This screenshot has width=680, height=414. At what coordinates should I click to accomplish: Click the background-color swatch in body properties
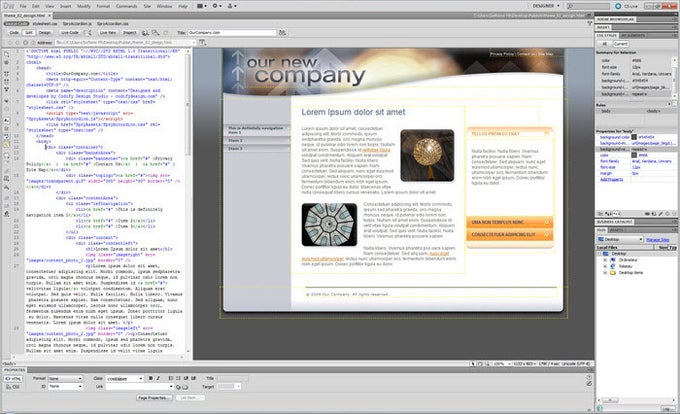634,137
